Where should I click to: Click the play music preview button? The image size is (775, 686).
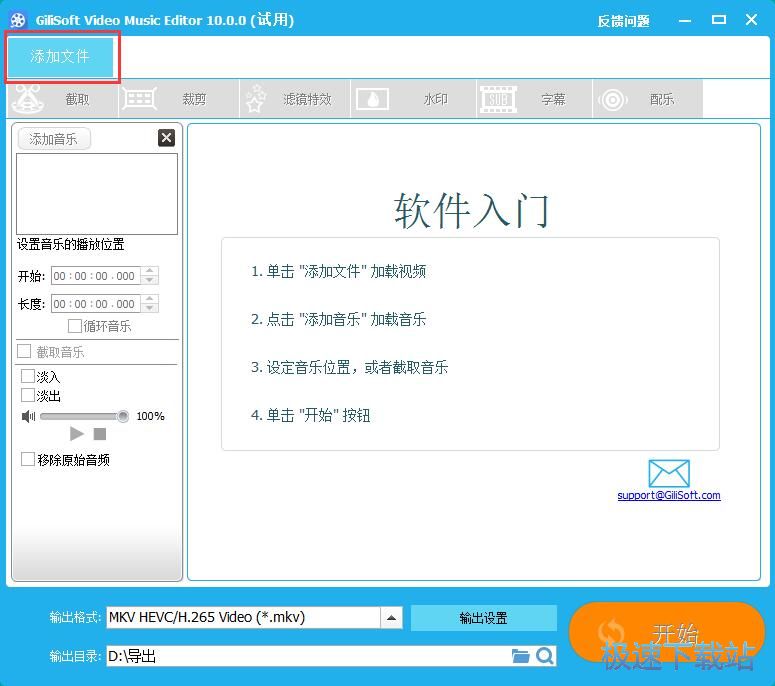tap(77, 434)
